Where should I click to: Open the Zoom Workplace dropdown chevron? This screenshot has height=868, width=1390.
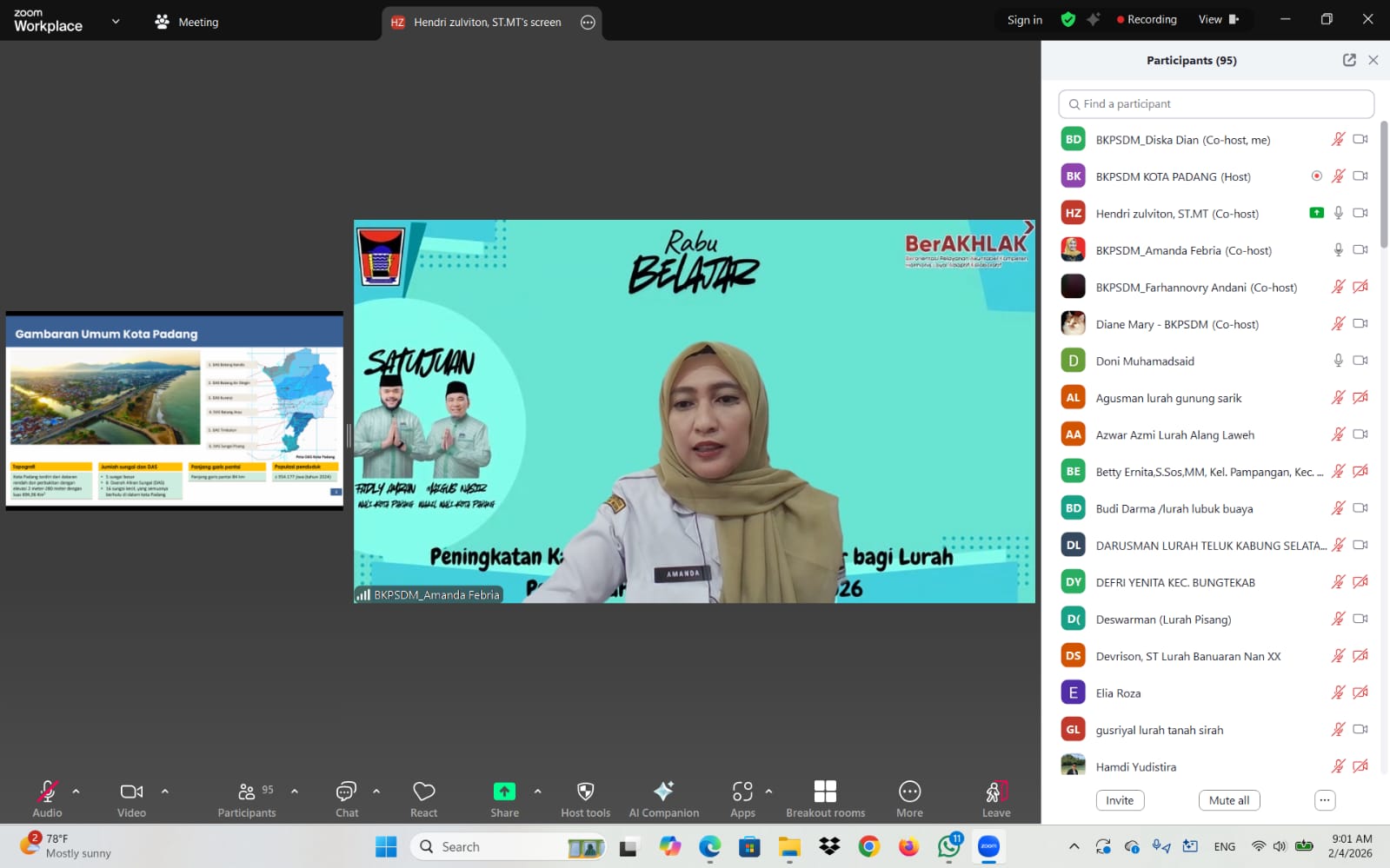coord(116,22)
